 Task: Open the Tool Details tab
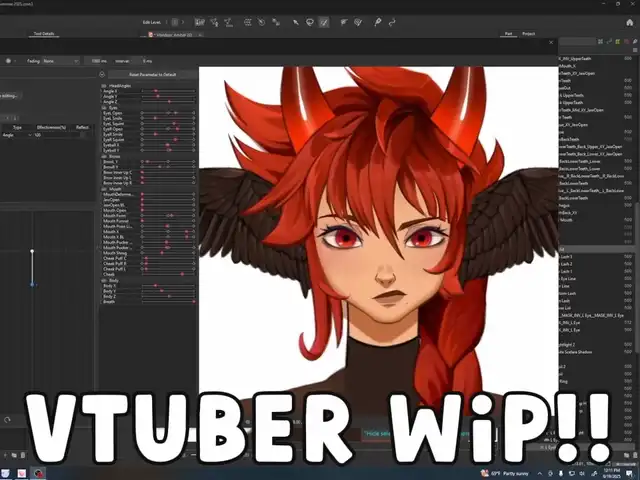pos(43,33)
